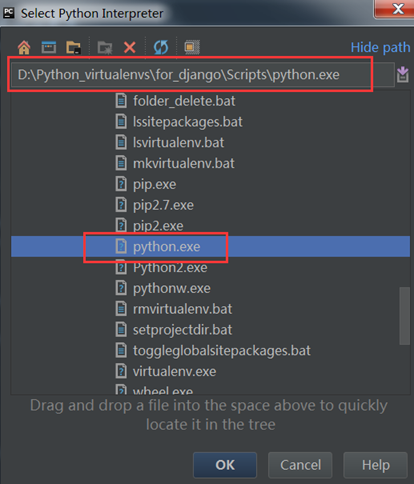The width and height of the screenshot is (414, 484).
Task: Select toggleglobalsitepackages.bat file
Action: click(x=222, y=351)
